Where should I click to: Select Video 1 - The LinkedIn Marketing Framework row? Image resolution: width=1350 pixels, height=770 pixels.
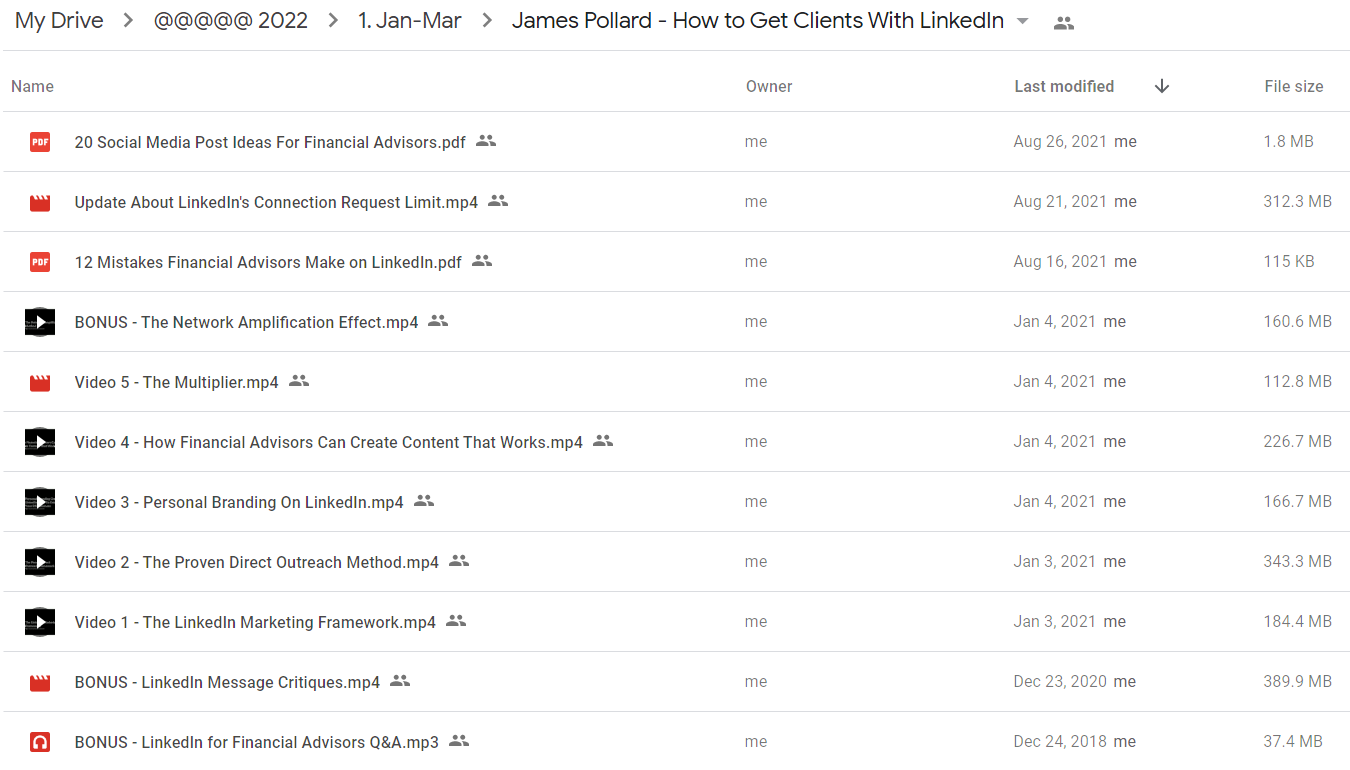coord(676,622)
